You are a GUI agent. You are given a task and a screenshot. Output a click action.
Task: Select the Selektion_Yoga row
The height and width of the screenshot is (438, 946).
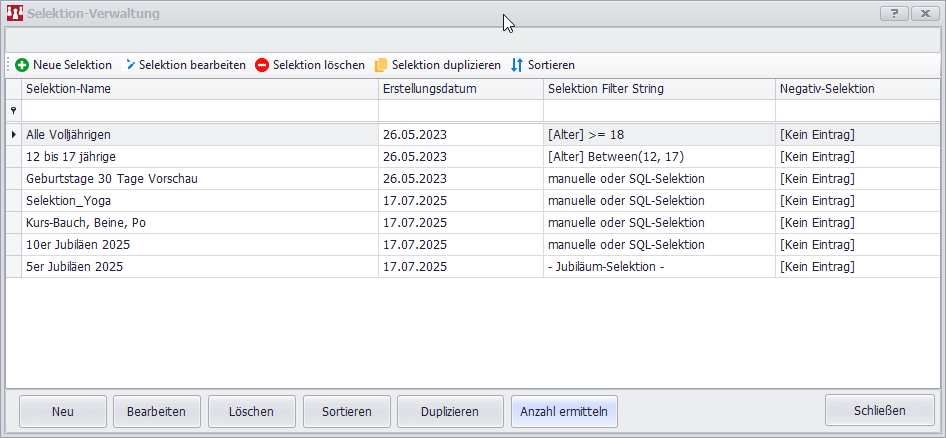(x=200, y=201)
